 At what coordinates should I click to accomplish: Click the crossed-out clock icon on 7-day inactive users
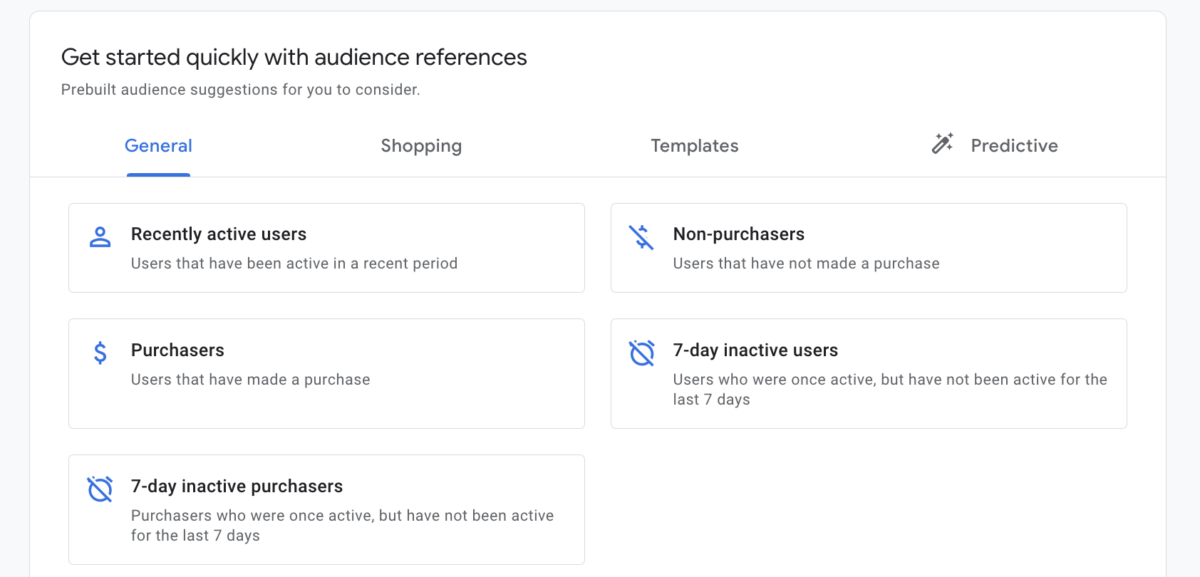[641, 353]
